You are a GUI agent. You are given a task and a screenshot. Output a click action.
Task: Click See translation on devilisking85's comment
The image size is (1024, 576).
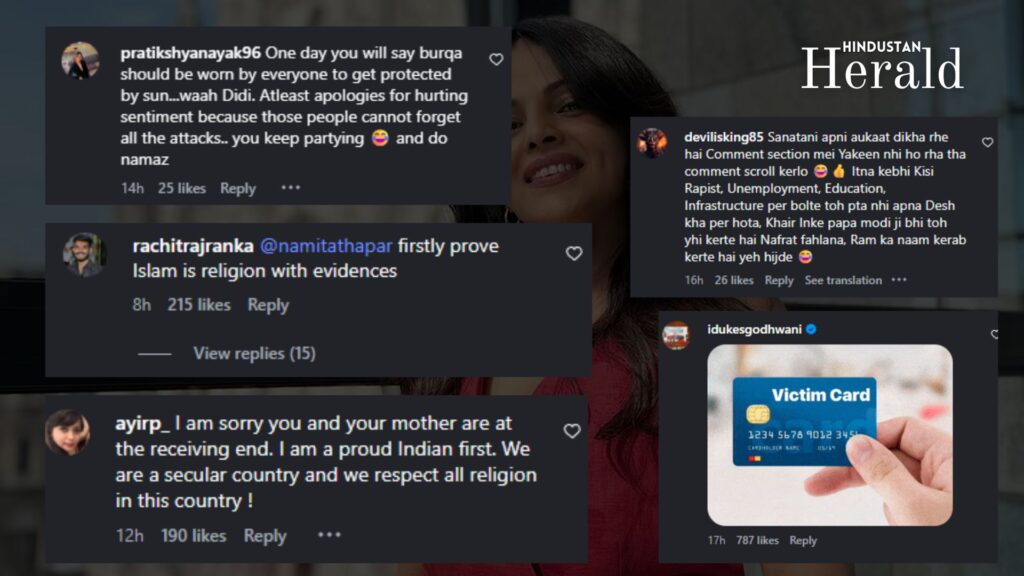[x=843, y=280]
